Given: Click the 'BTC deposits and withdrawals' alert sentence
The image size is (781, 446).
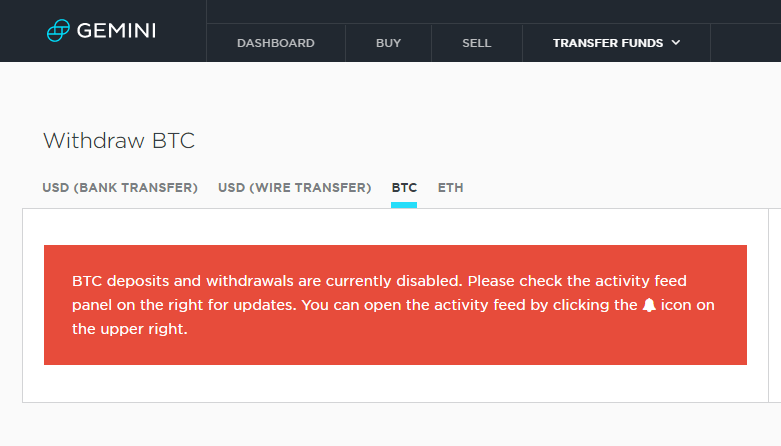Looking at the screenshot, I should coord(267,281).
